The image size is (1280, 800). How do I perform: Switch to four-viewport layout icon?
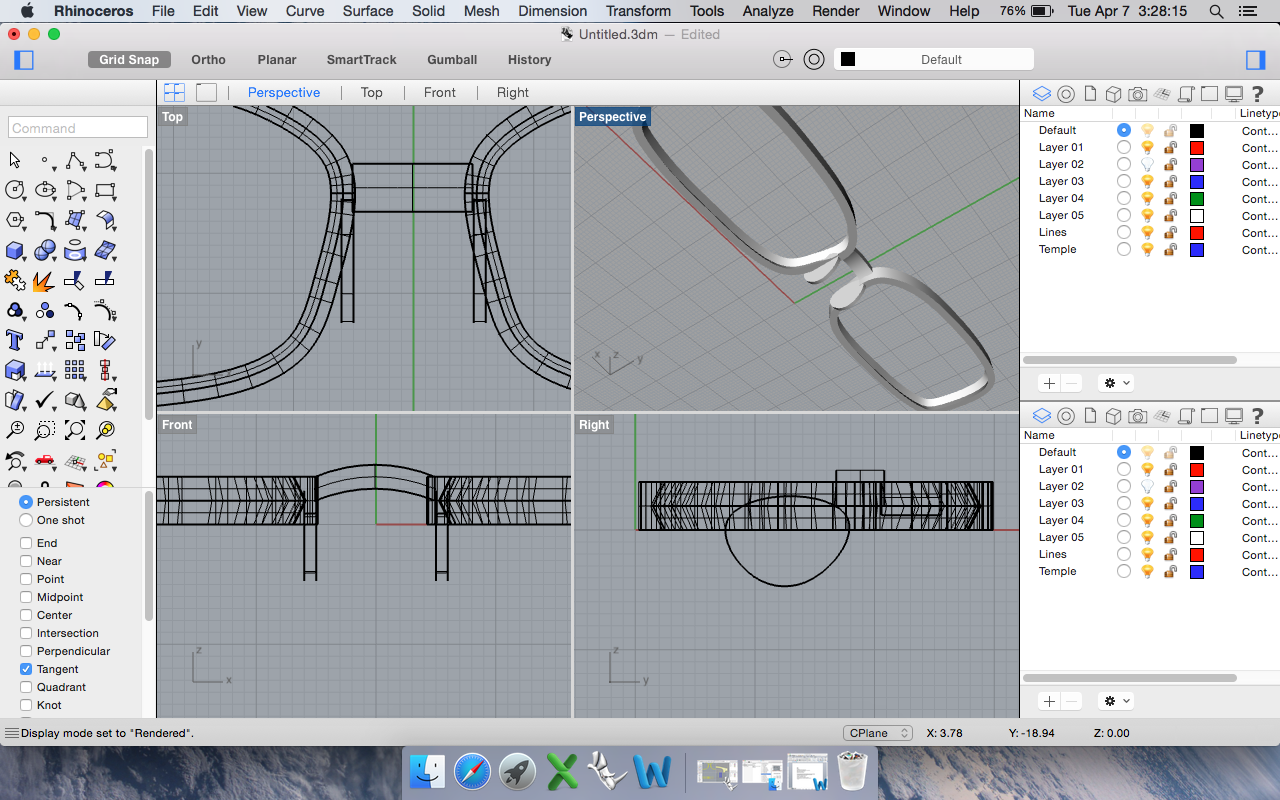[x=174, y=92]
